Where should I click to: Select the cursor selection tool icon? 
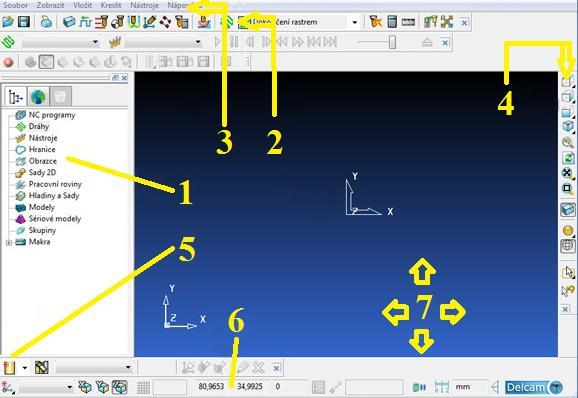pyautogui.click(x=568, y=272)
